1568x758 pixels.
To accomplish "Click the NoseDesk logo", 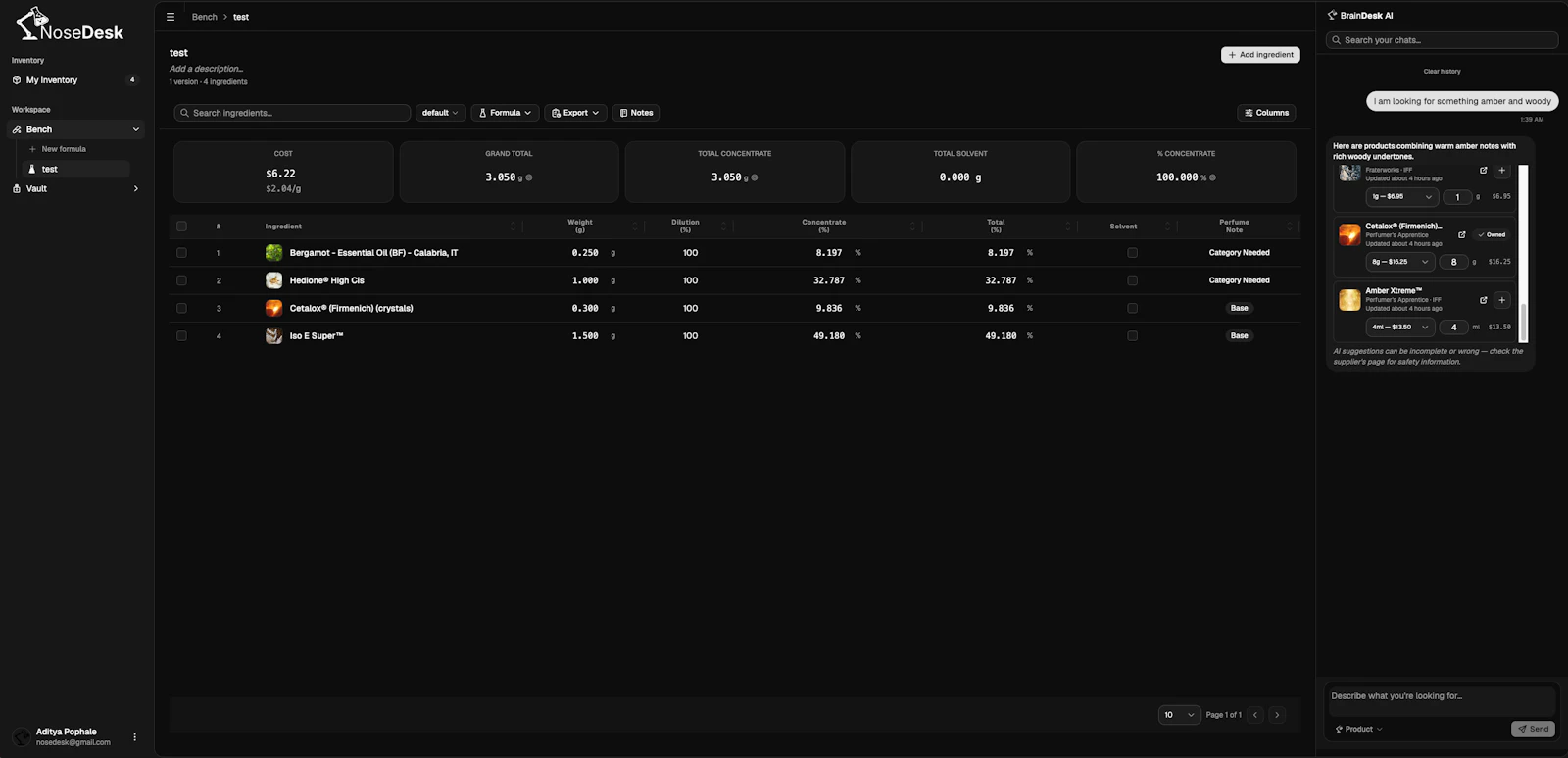I will pos(70,25).
